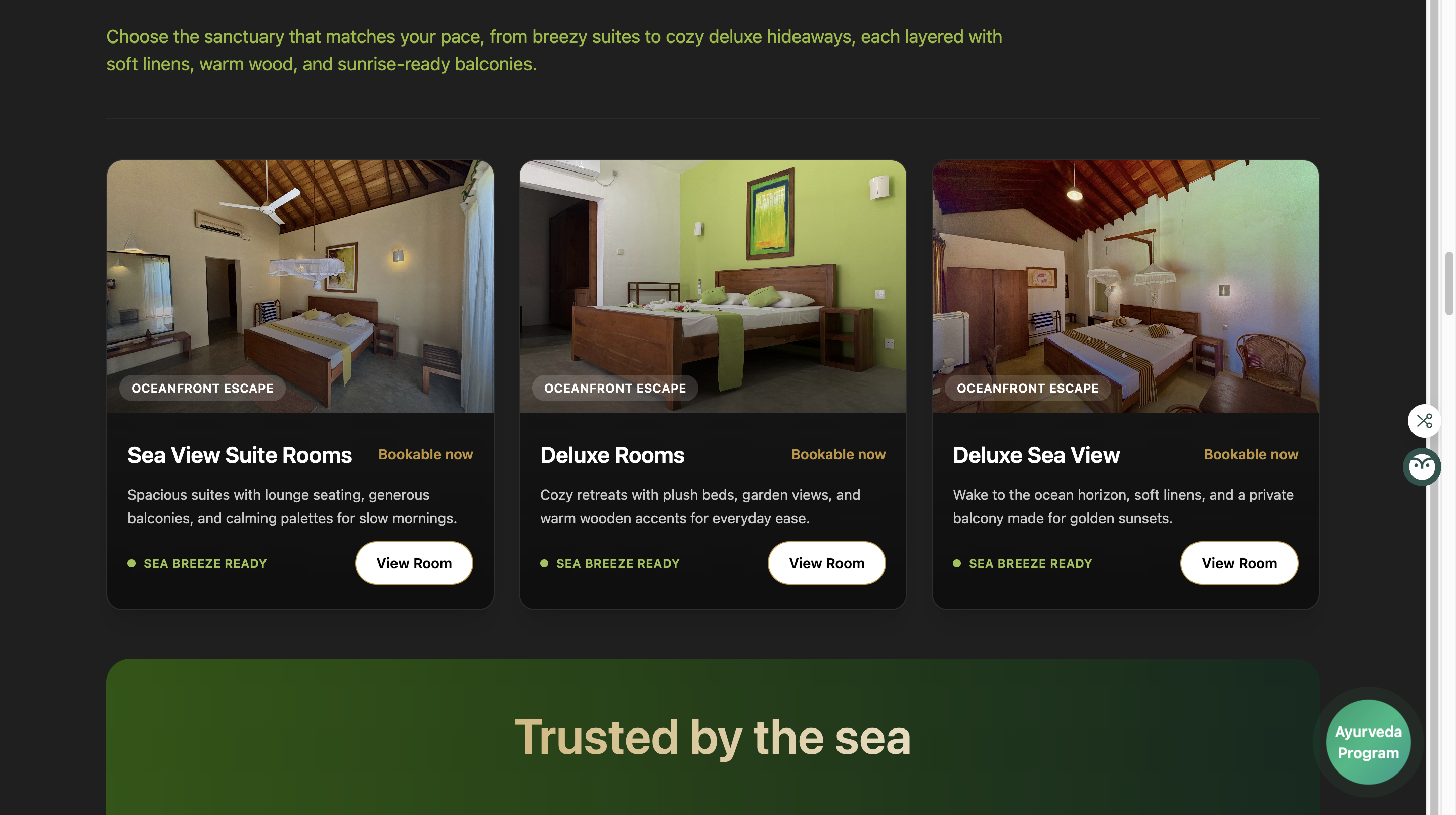This screenshot has width=1456, height=815.
Task: Select the Deluxe Rooms green-wall photo
Action: point(713,287)
